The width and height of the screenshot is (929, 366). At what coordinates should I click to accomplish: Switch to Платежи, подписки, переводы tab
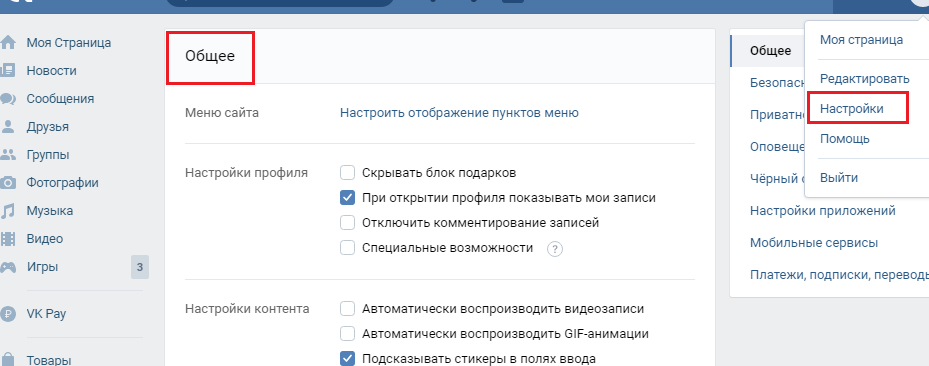839,275
